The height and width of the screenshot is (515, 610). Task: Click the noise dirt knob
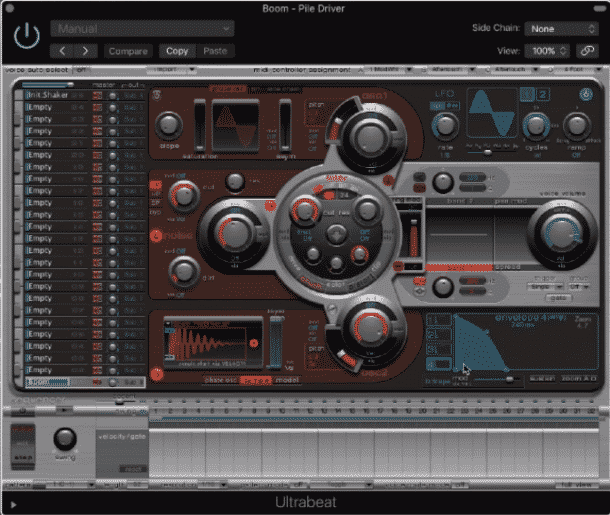coord(183,272)
